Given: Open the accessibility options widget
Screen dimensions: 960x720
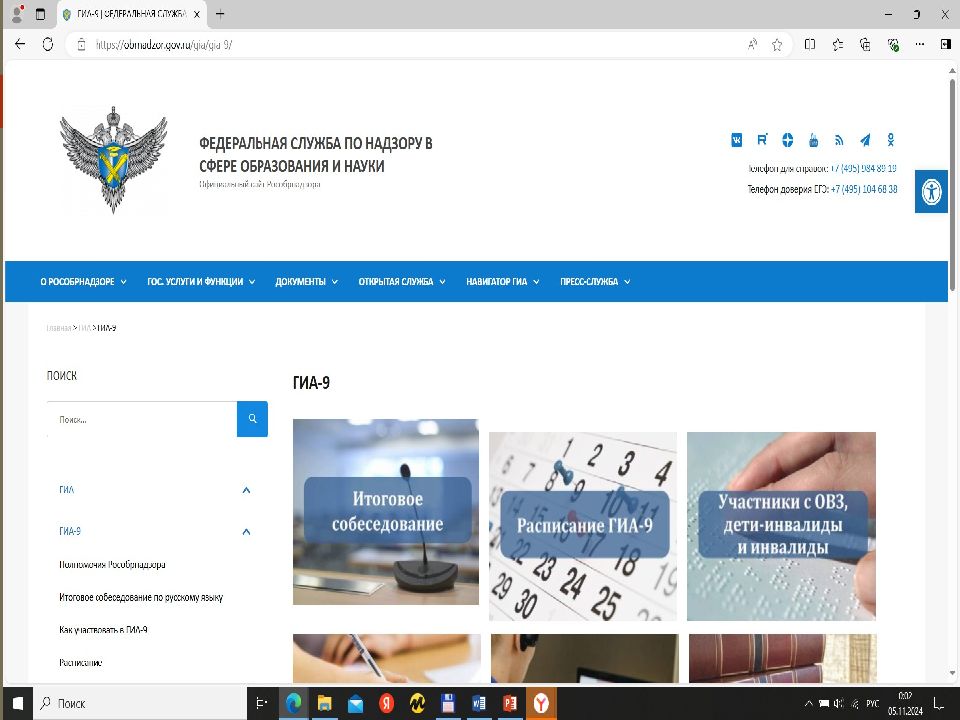Looking at the screenshot, I should (x=931, y=191).
